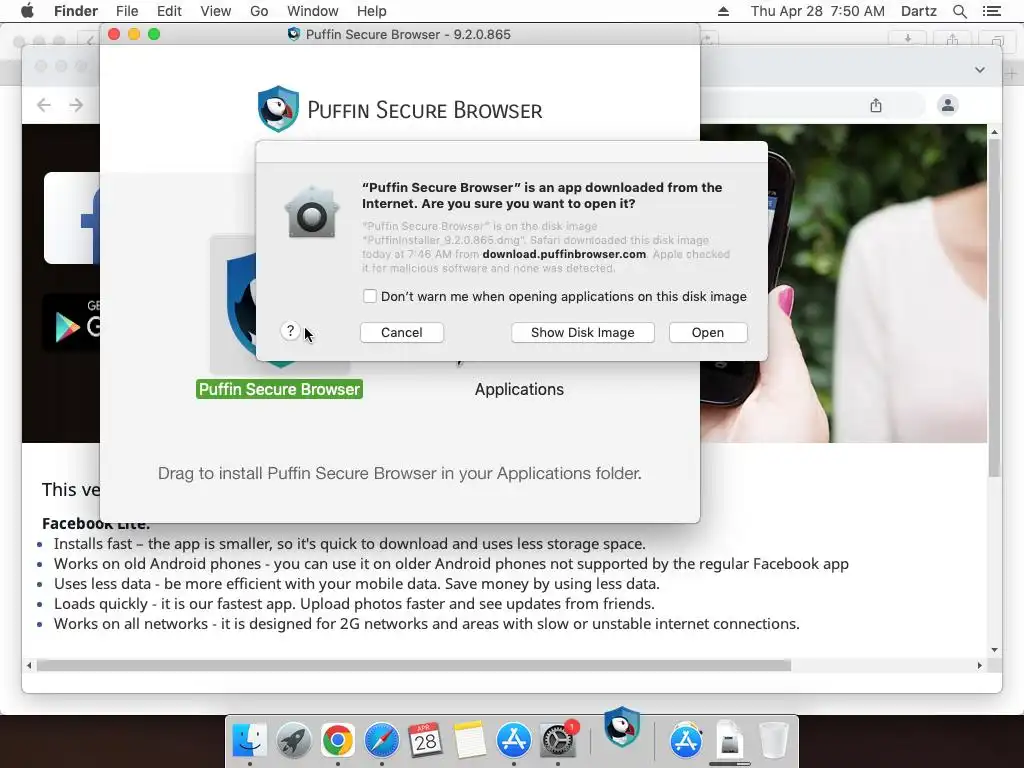Screen dimensions: 1024x768
Task: Click the Gatekeeper security icon in dialog
Action: coord(312,212)
